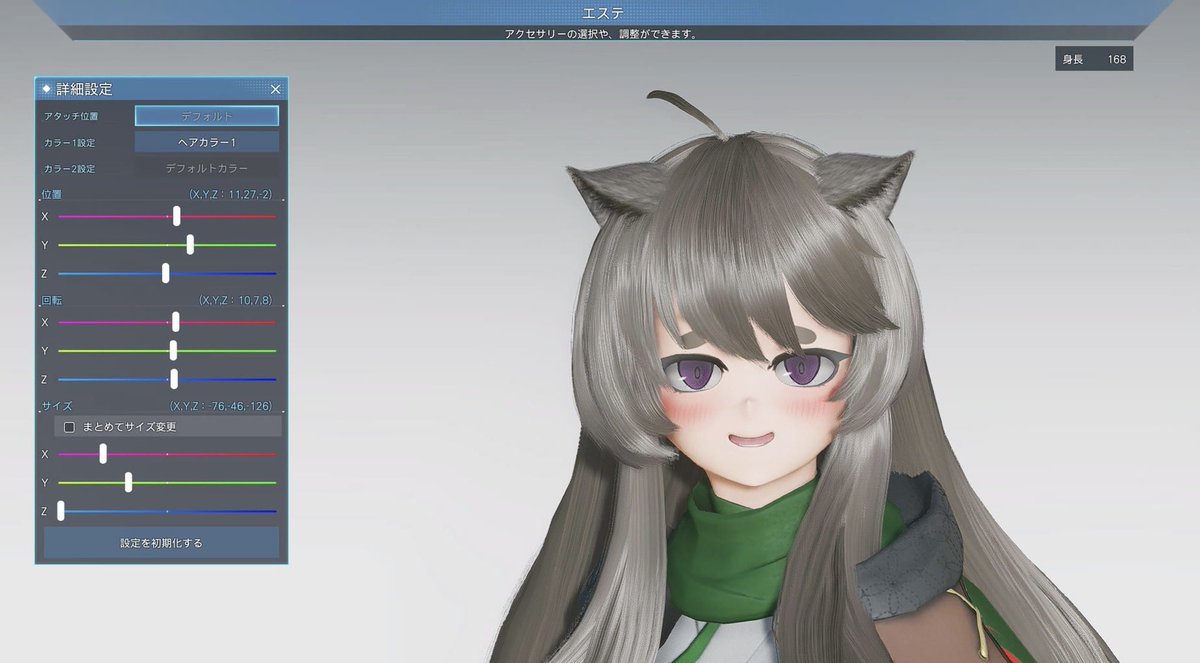Open デフォルトカラー color 2 setting
The height and width of the screenshot is (663, 1200).
tap(207, 168)
